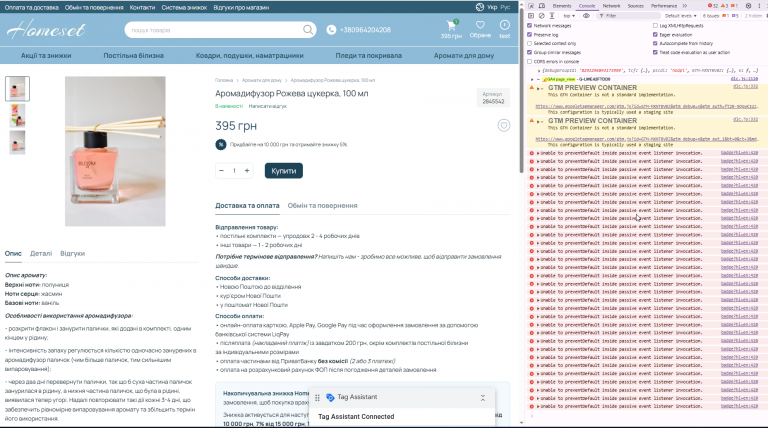Switch to DevTools Sources tab

[x=636, y=6]
